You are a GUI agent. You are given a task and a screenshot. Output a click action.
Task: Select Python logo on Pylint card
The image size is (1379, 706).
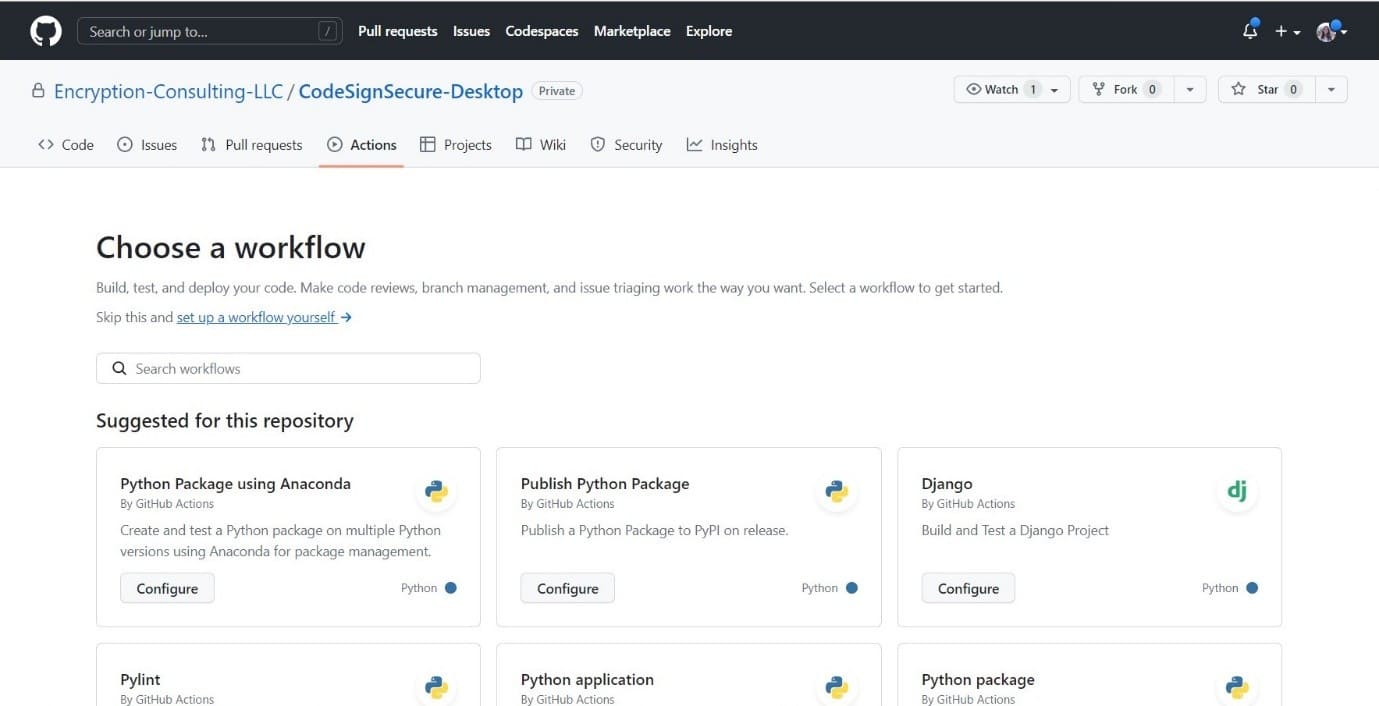pyautogui.click(x=436, y=687)
